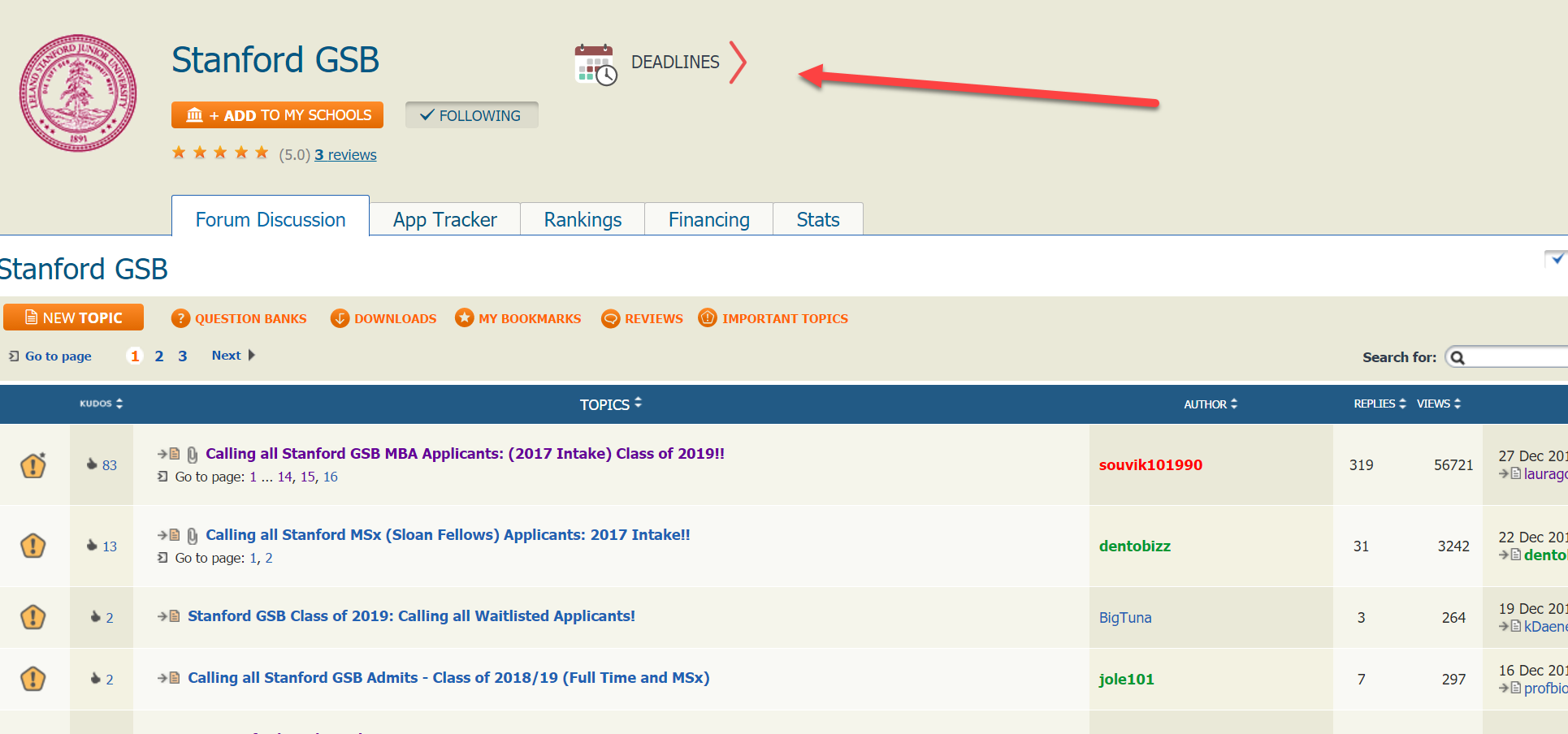Viewport: 1568px width, 734px height.
Task: Open the Rankings tab
Action: point(583,219)
